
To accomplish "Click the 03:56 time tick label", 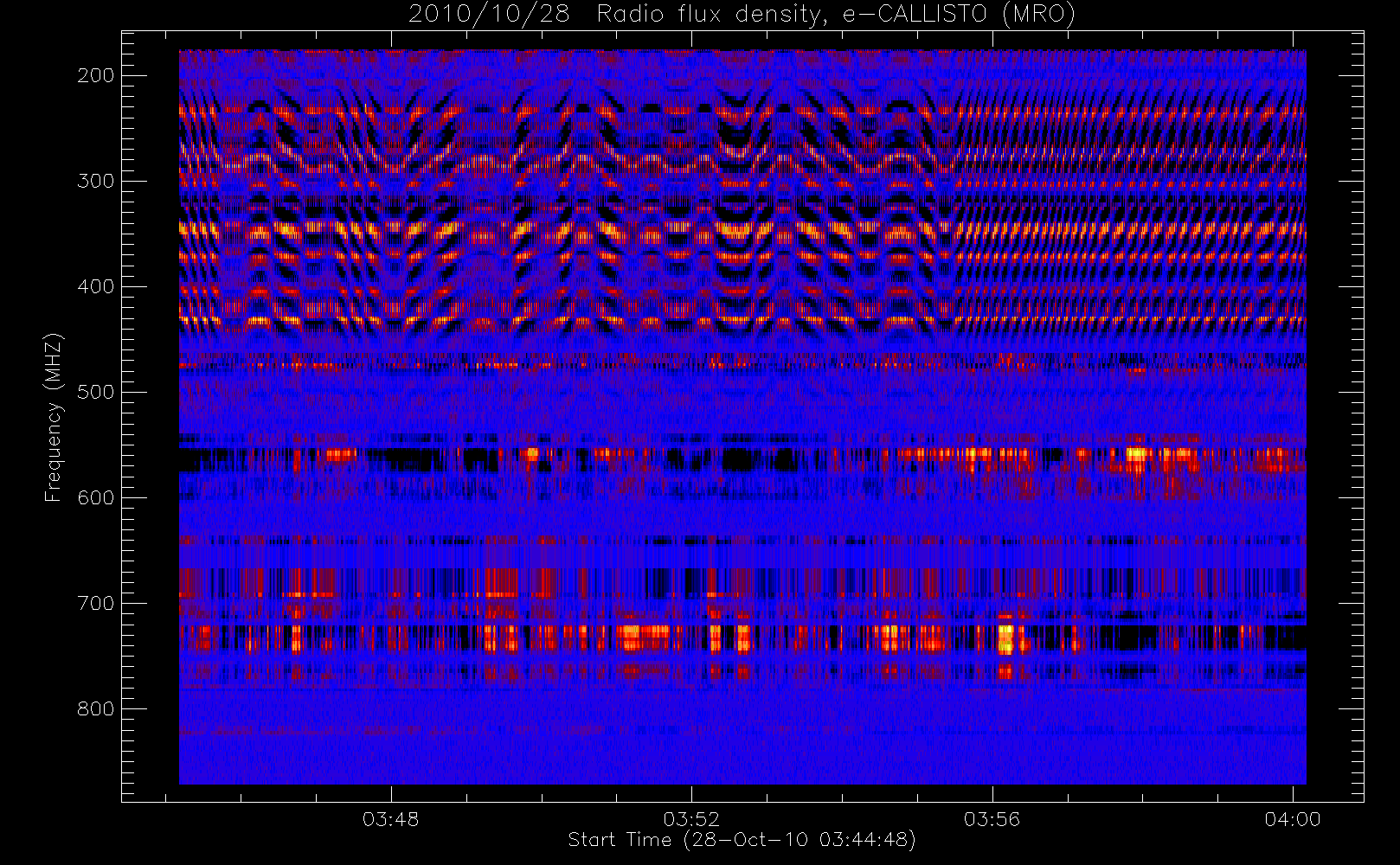I will [992, 819].
